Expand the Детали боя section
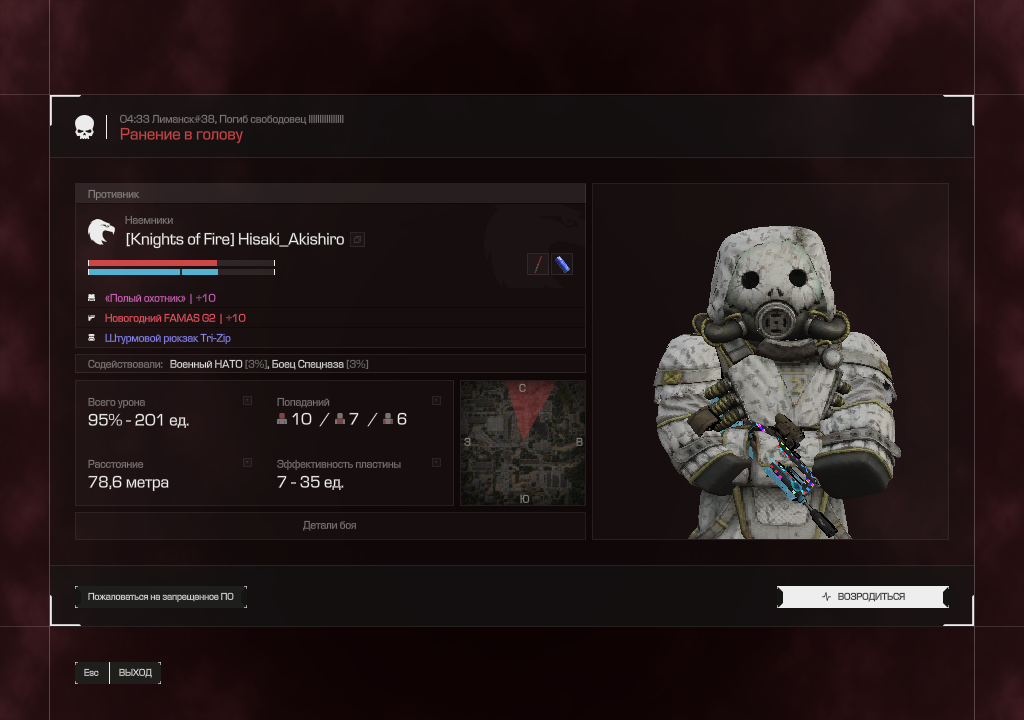1024x720 pixels. [330, 525]
